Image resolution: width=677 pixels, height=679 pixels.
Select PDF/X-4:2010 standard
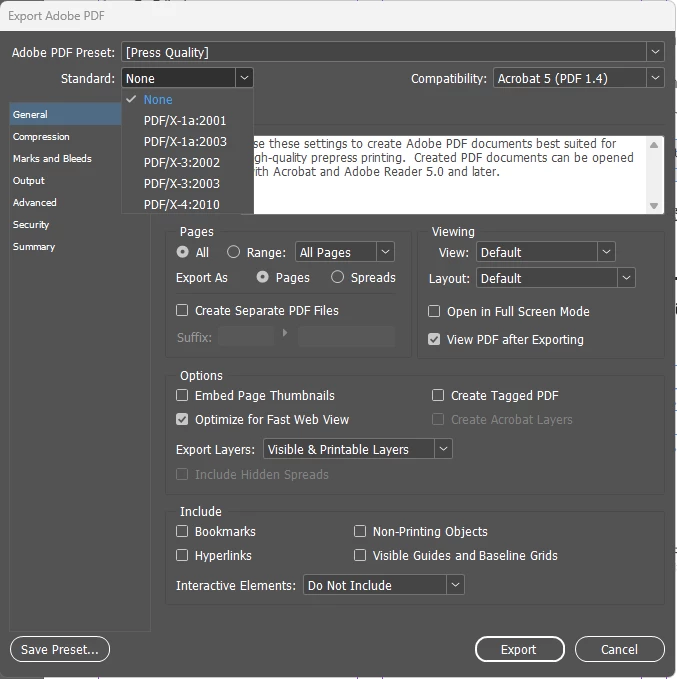pyautogui.click(x=187, y=204)
